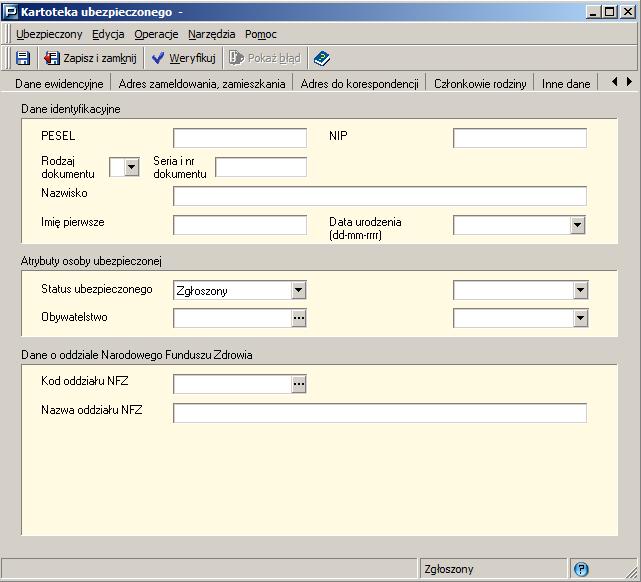This screenshot has height=582, width=641.
Task: Click the Obywatelstwo text field
Action: pyautogui.click(x=233, y=318)
